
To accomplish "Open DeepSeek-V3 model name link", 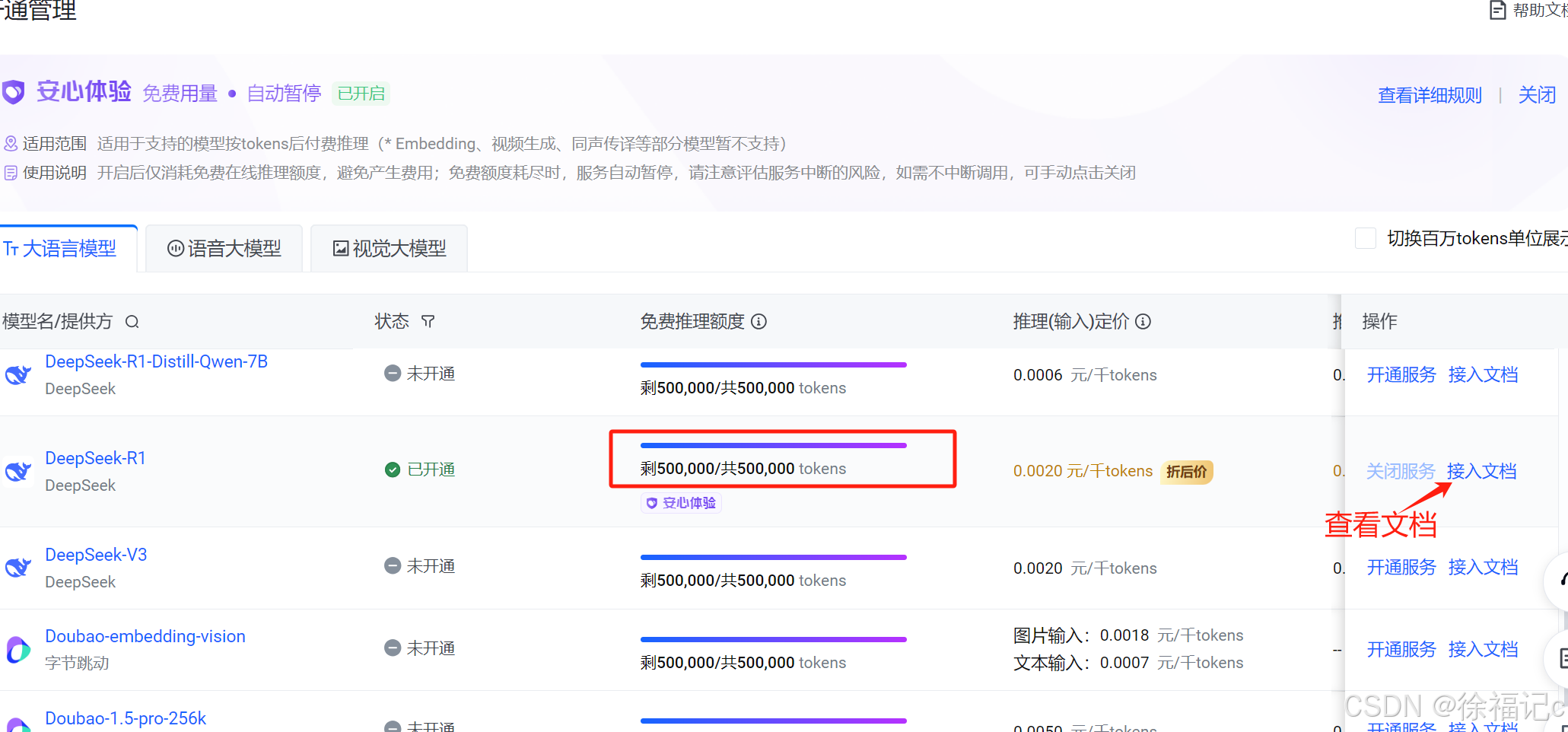I will pyautogui.click(x=96, y=555).
